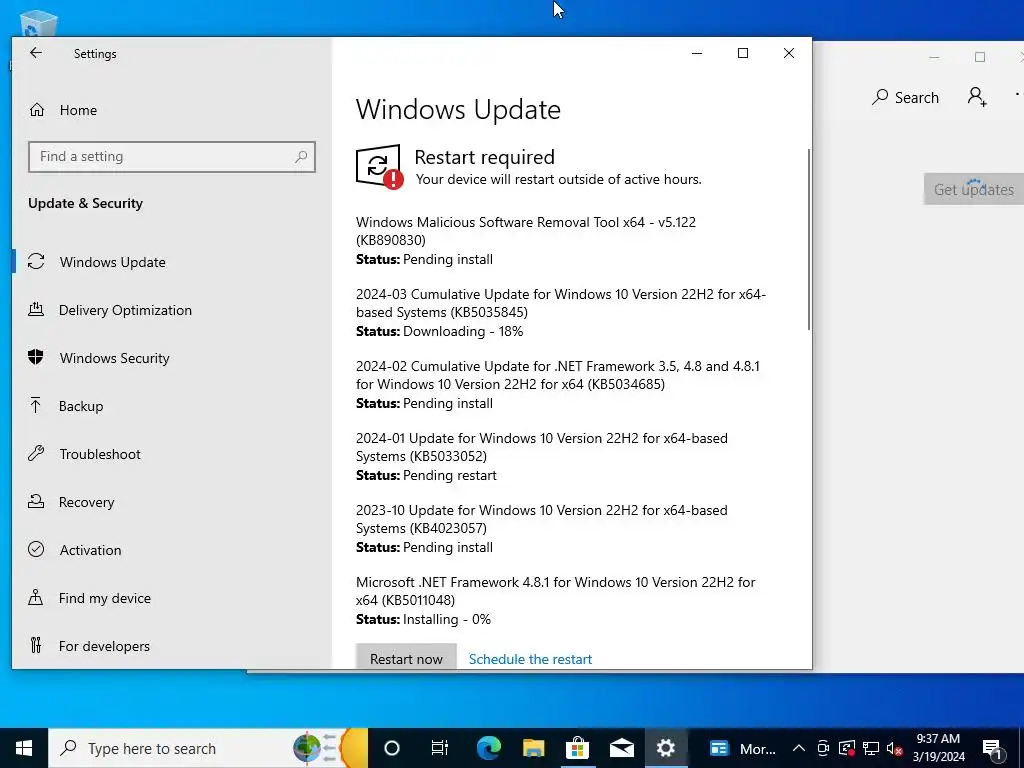The width and height of the screenshot is (1024, 768).
Task: Open Mail from the taskbar
Action: pos(622,748)
